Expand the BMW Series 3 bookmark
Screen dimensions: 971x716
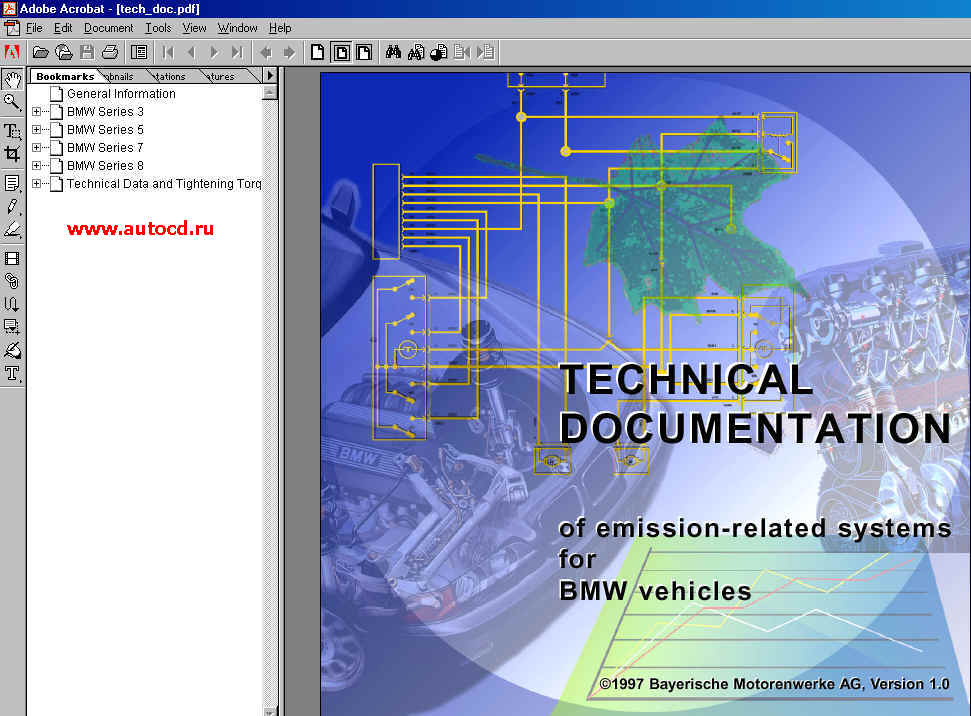coord(37,111)
